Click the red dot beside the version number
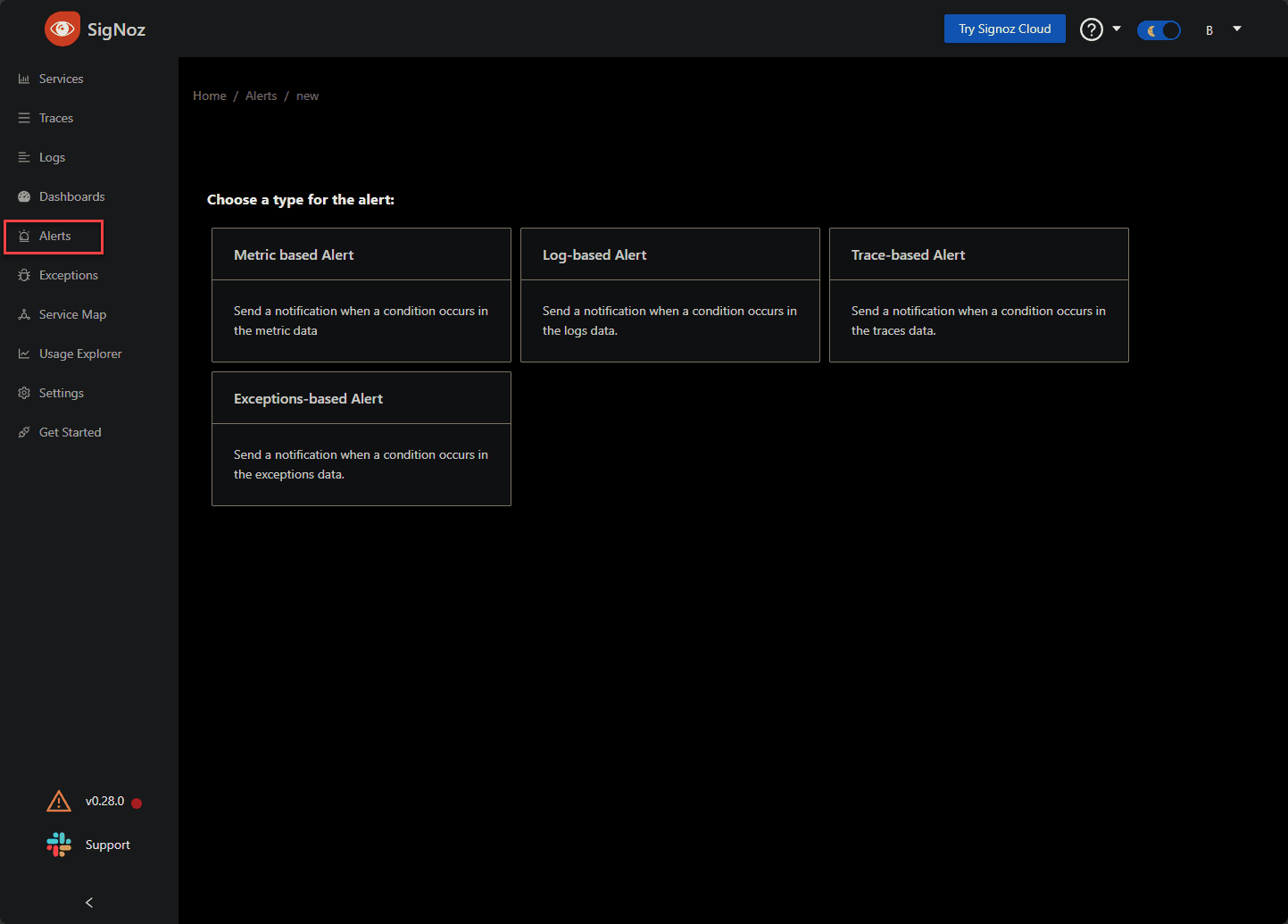The height and width of the screenshot is (924, 1288). (x=137, y=803)
